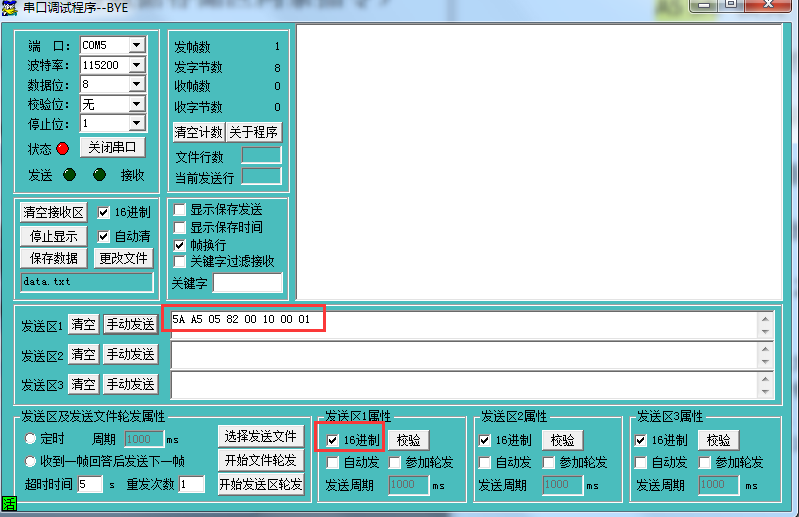Screen dimensions: 799x517
Task: Clear 发送区2 with 清空 button
Action: click(83, 354)
